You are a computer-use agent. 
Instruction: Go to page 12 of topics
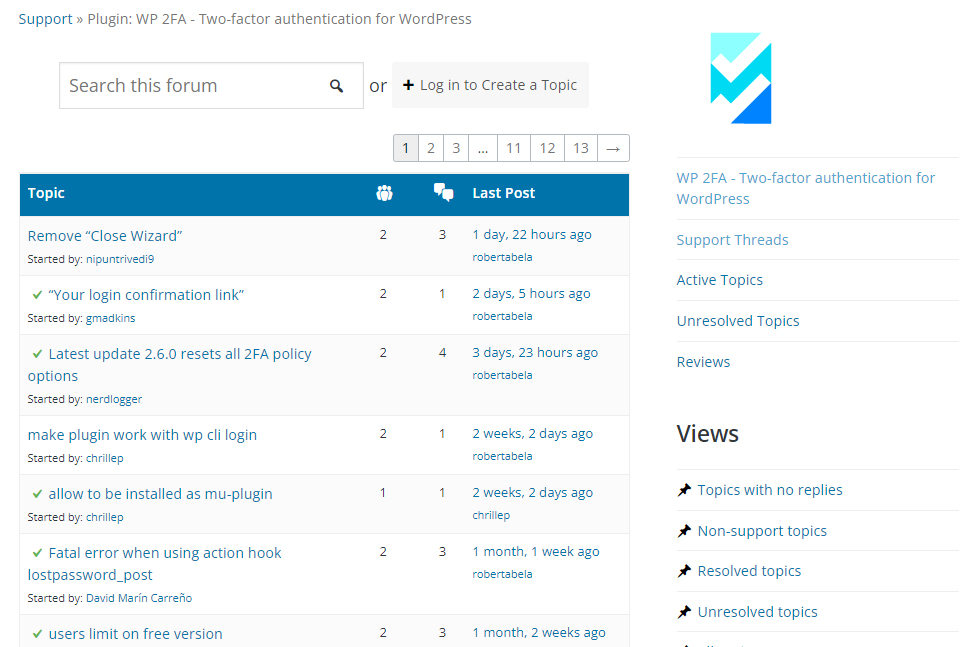547,148
